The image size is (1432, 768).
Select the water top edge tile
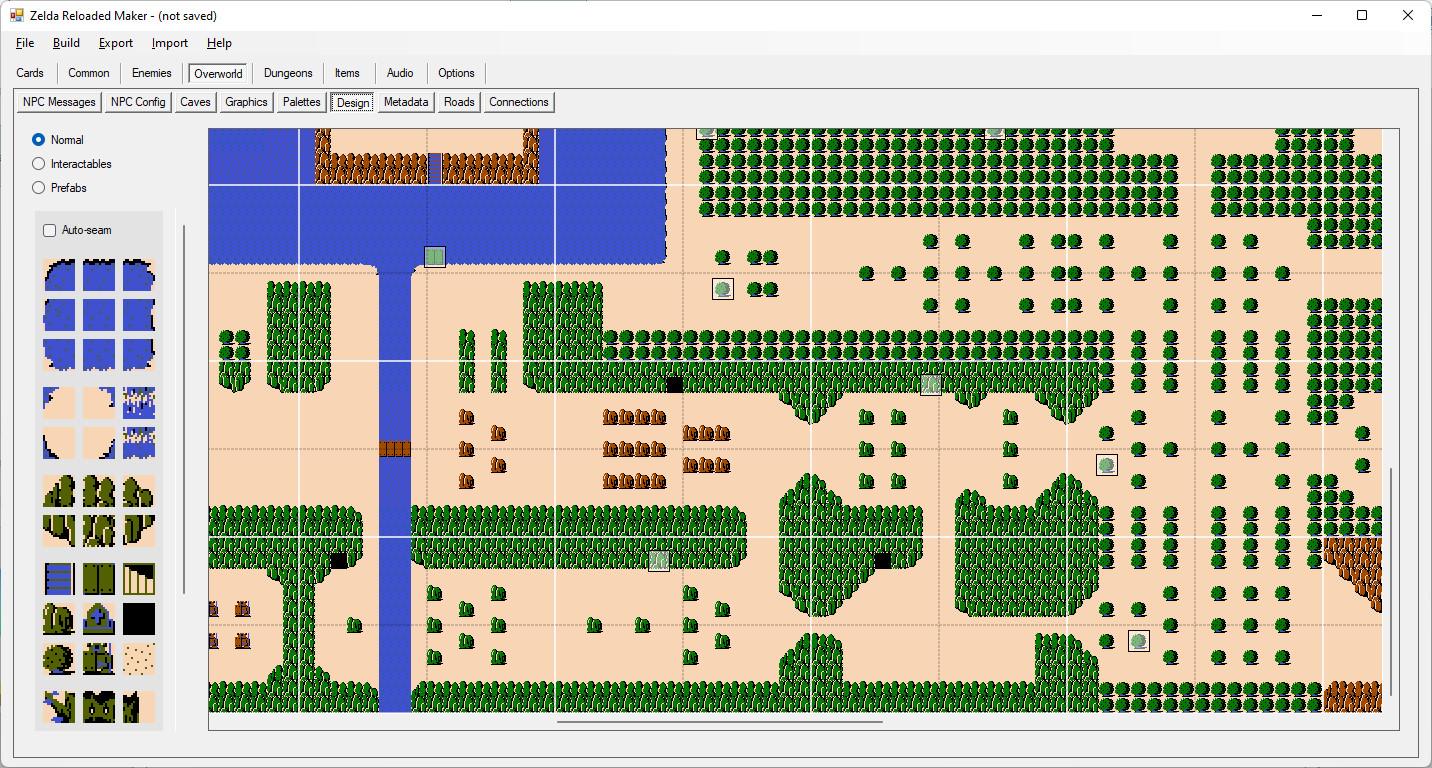[x=99, y=275]
